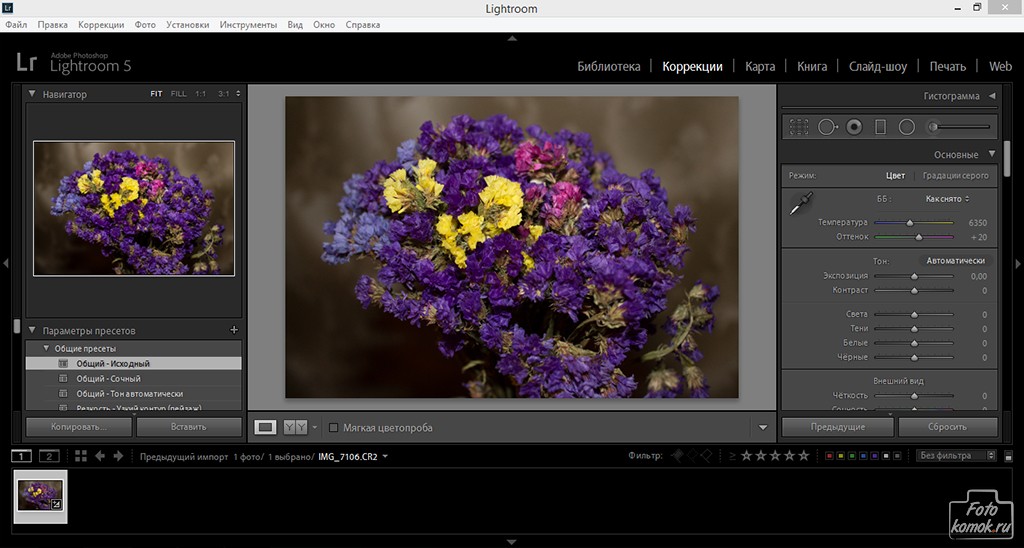The height and width of the screenshot is (548, 1024).
Task: Open the Инструменты menu
Action: click(x=248, y=25)
